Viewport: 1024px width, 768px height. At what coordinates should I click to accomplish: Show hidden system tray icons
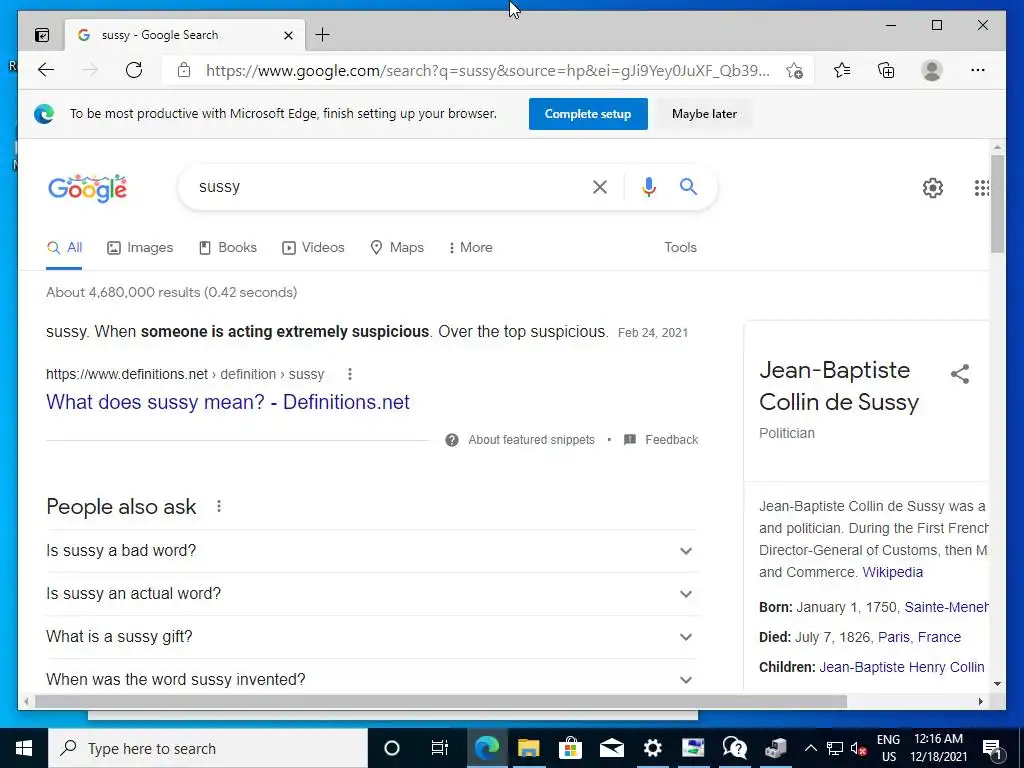click(810, 748)
